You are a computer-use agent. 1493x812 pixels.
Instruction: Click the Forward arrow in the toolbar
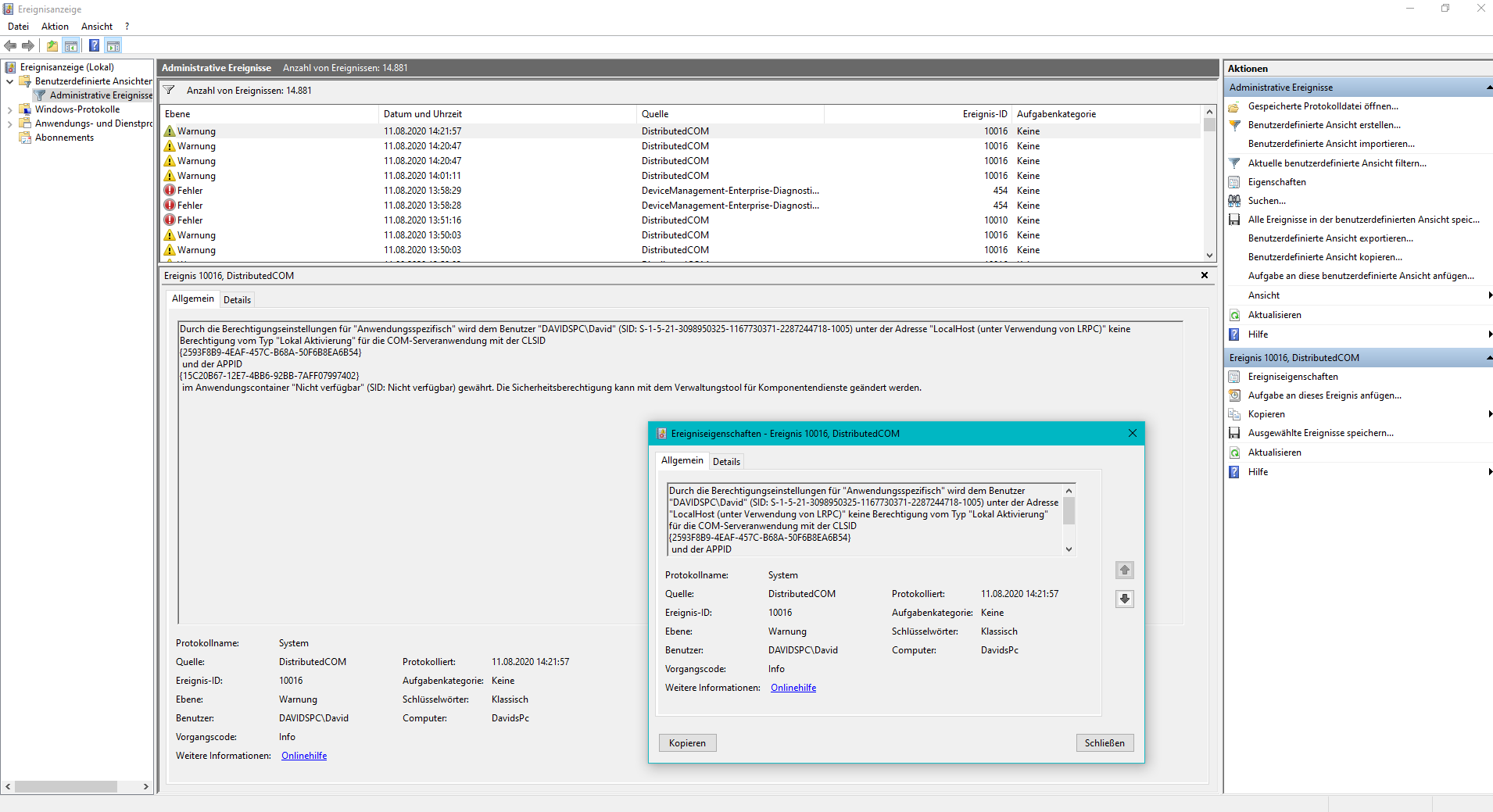coord(28,46)
